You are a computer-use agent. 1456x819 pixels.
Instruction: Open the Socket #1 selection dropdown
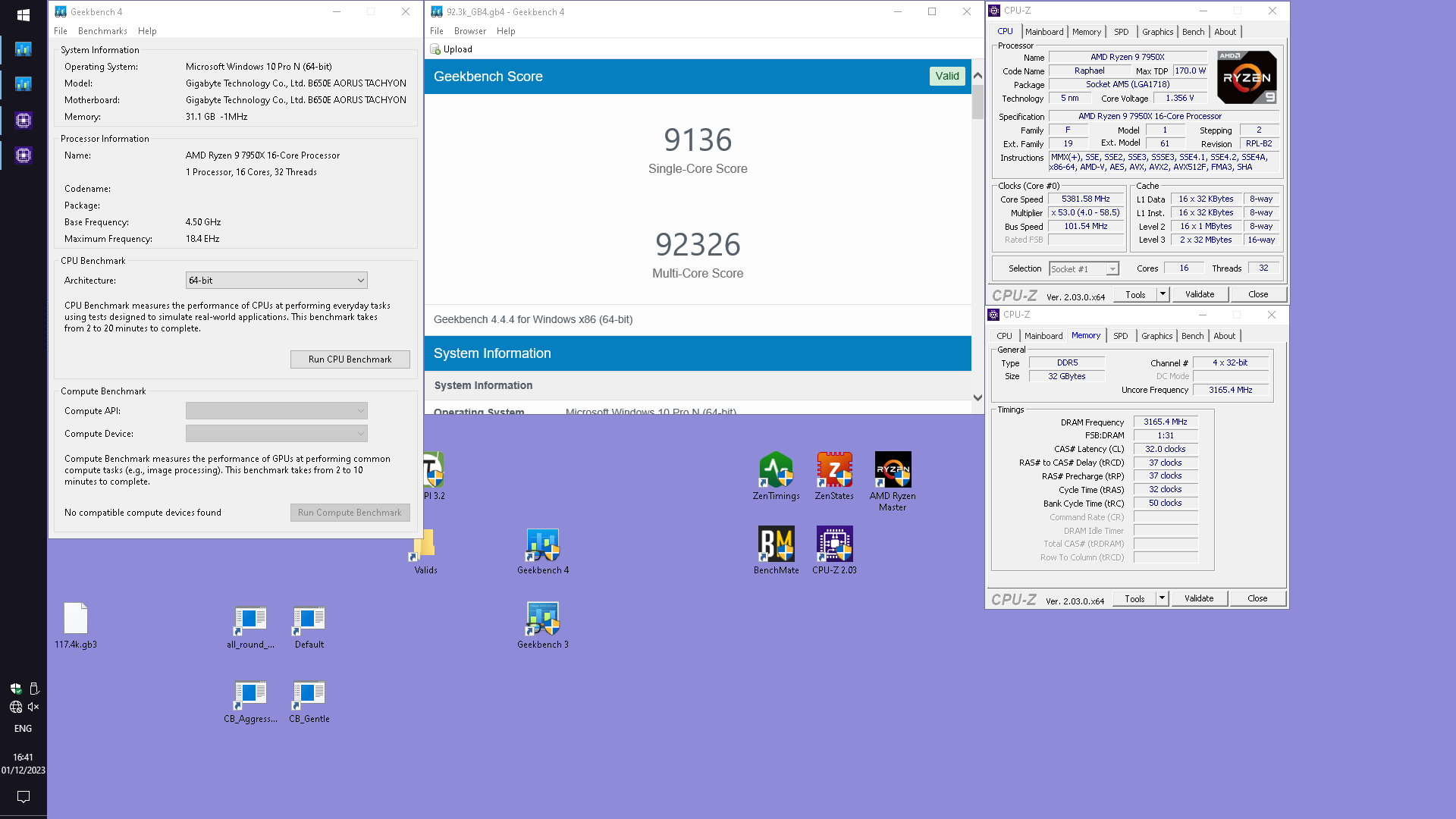[x=1084, y=269]
